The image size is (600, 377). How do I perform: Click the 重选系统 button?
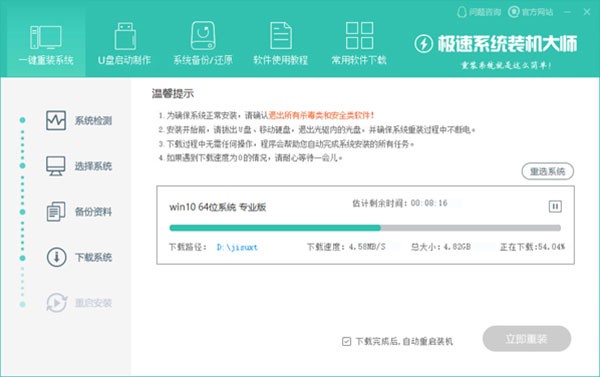[x=548, y=171]
